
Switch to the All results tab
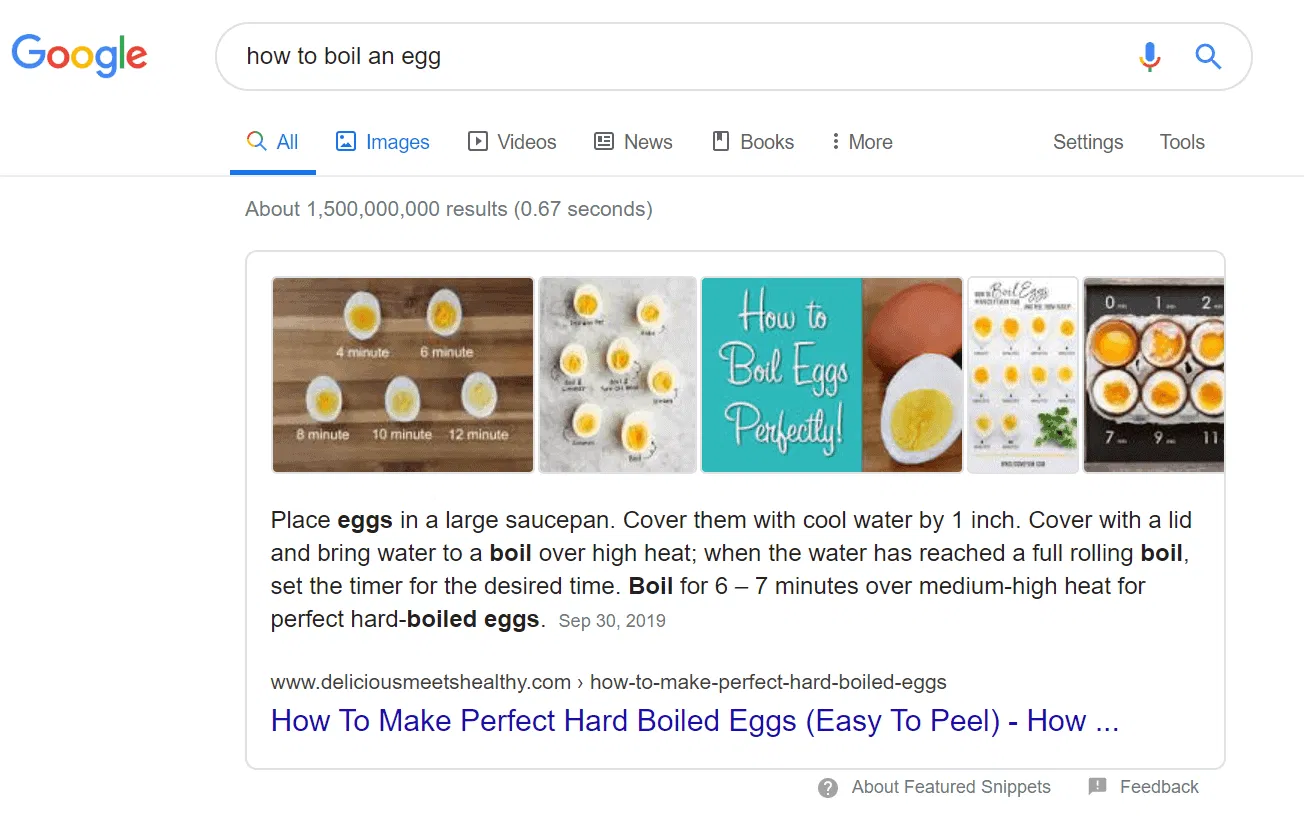[x=273, y=142]
